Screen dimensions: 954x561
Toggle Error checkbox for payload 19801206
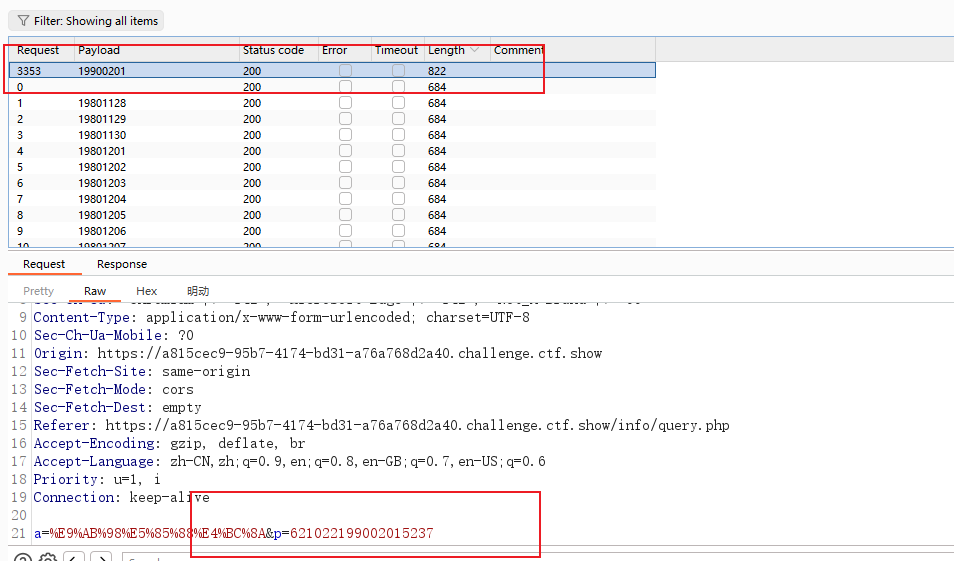point(346,231)
